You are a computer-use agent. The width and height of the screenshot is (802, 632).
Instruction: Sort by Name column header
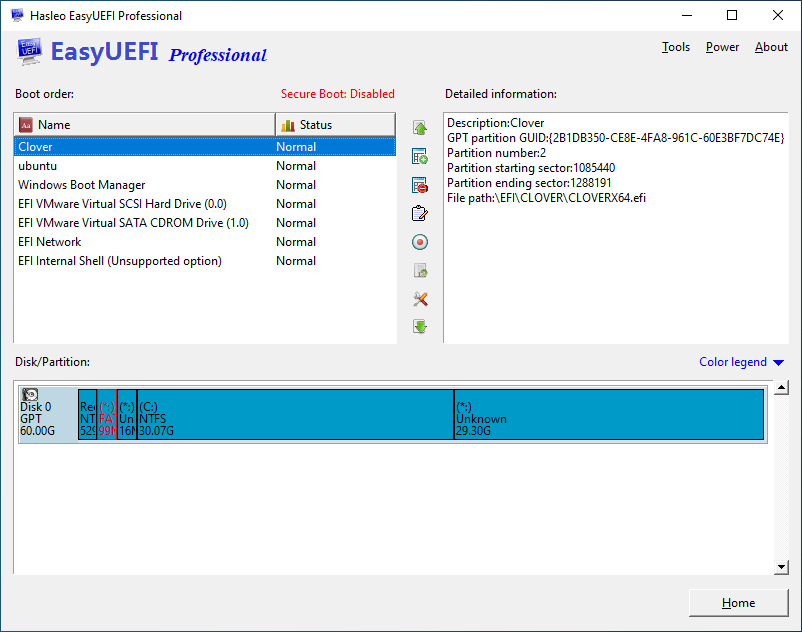coord(144,125)
